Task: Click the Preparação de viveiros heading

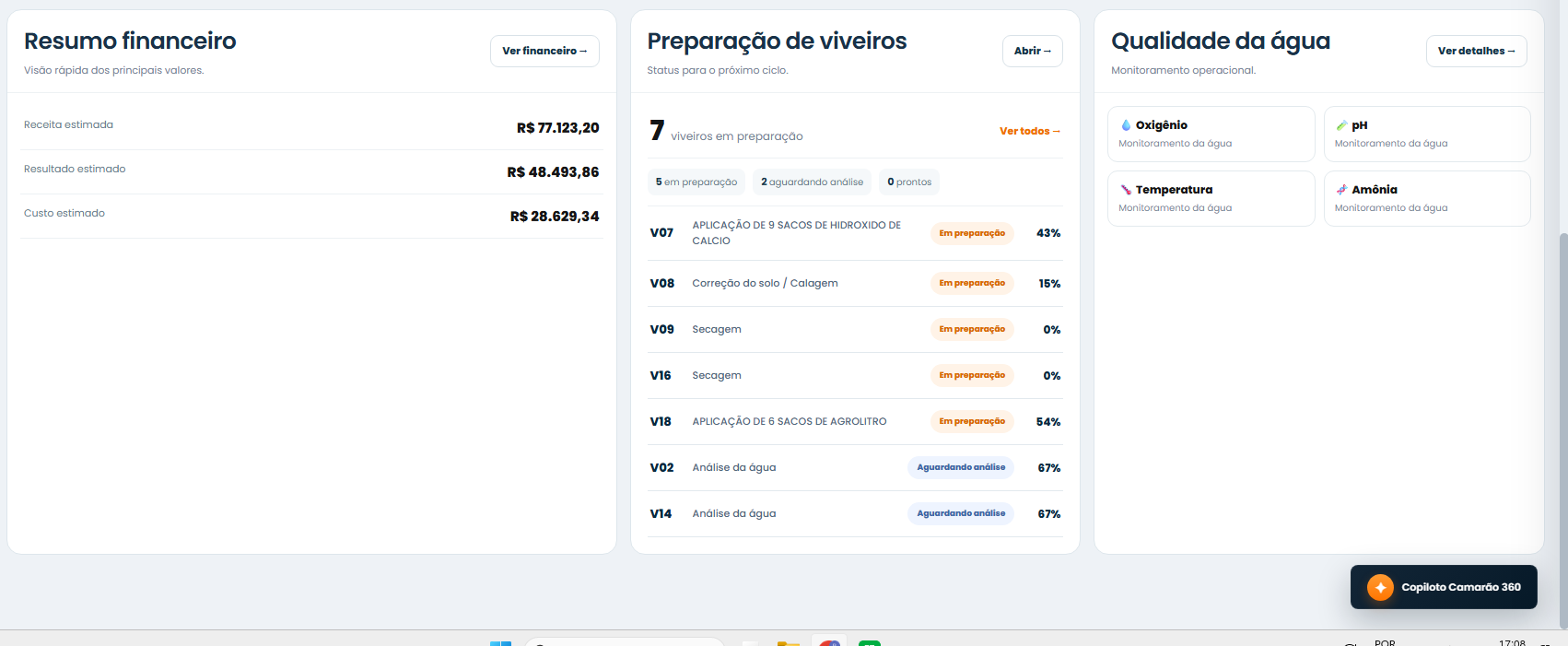Action: (777, 41)
